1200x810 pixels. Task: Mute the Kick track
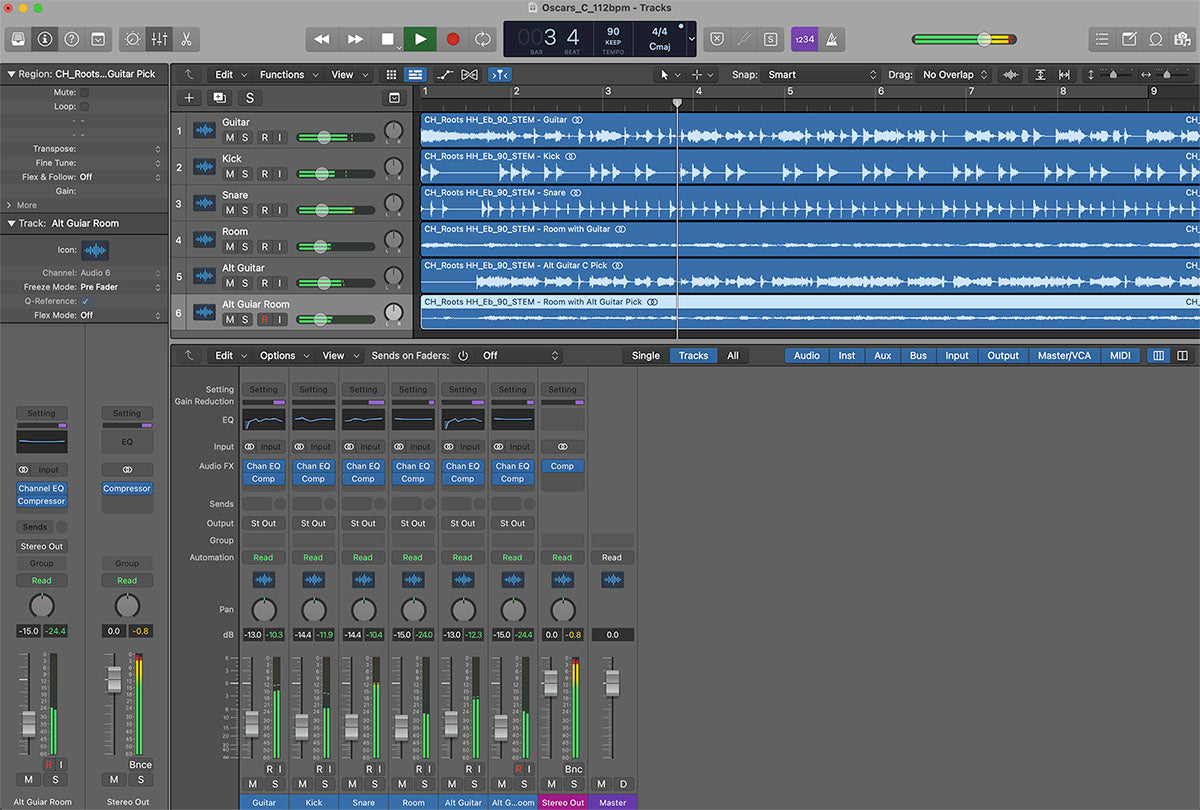click(230, 174)
